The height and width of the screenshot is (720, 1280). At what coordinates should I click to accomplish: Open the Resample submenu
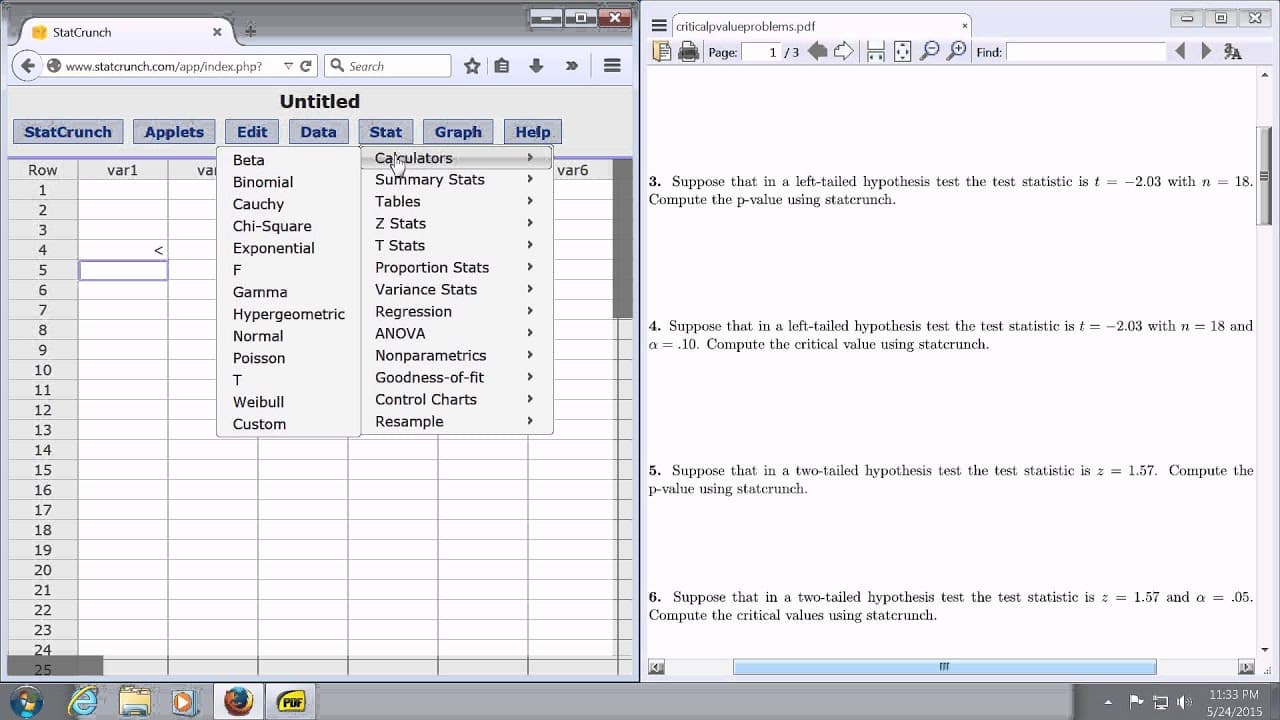pyautogui.click(x=455, y=422)
